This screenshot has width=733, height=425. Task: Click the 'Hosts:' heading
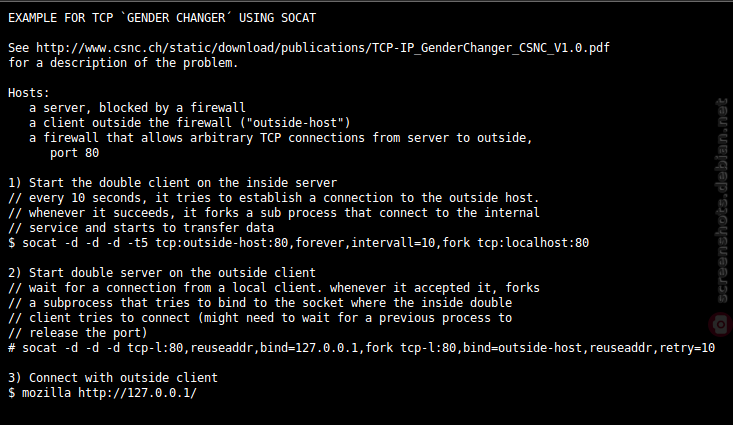coord(29,93)
